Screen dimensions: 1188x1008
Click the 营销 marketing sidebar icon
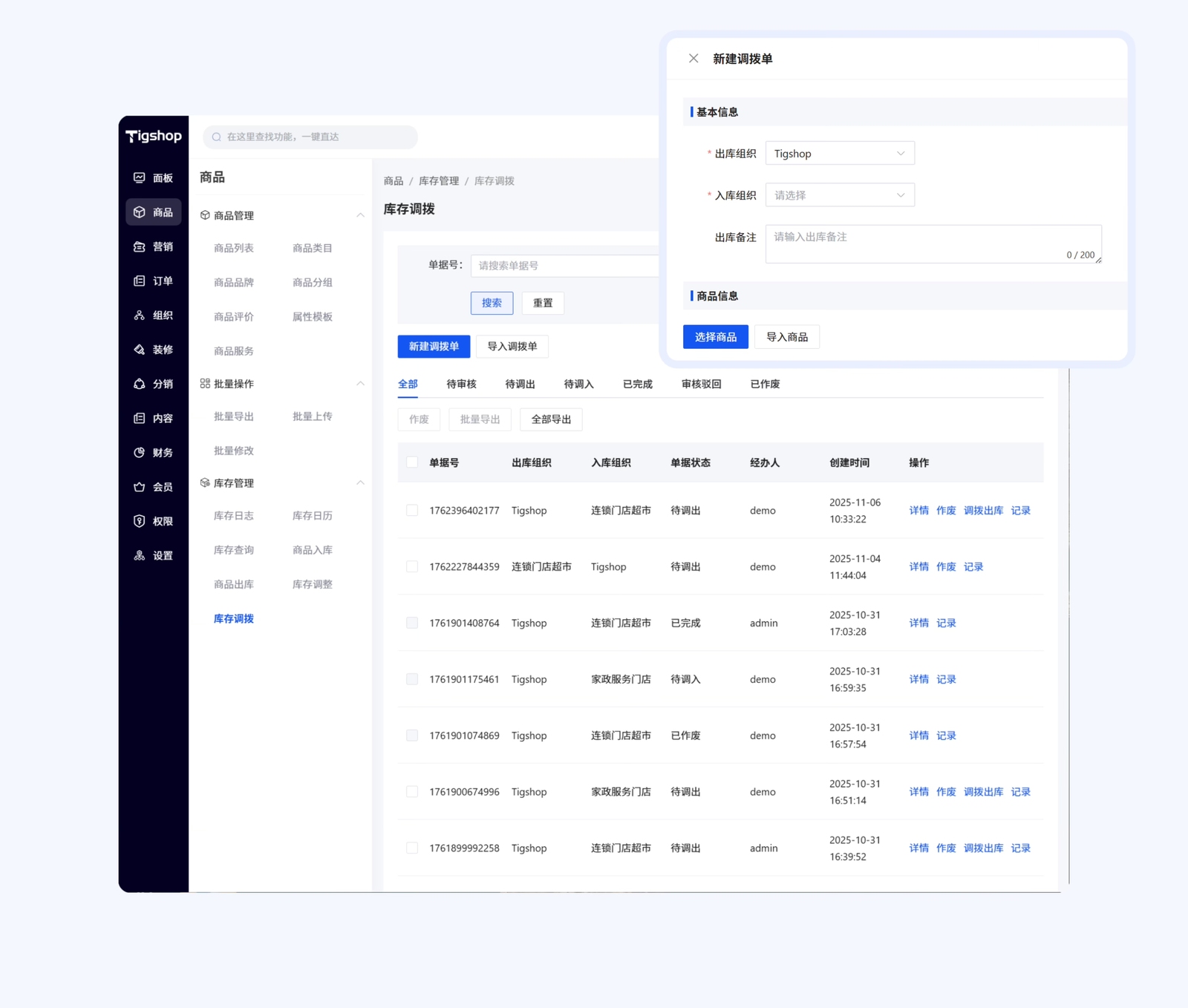point(140,246)
